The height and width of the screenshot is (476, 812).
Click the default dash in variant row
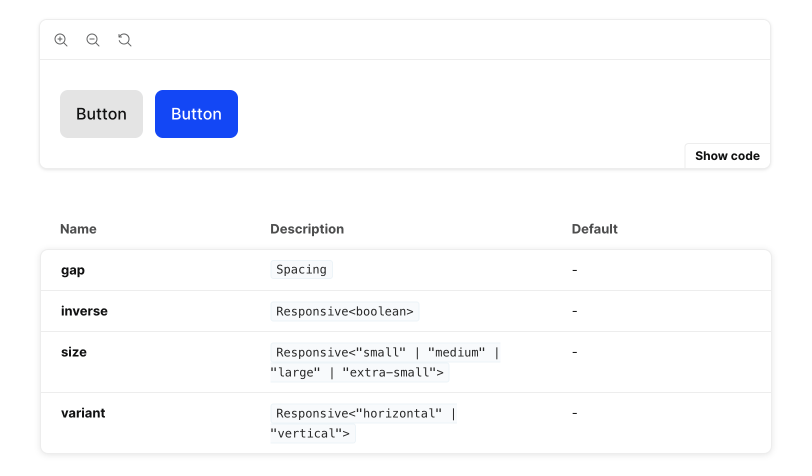click(574, 413)
